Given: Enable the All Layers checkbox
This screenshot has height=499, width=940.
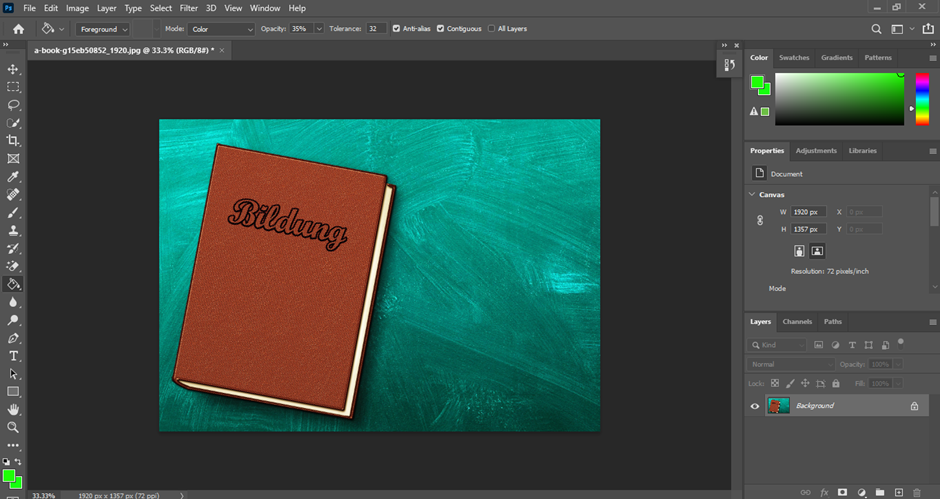Looking at the screenshot, I should click(x=492, y=29).
